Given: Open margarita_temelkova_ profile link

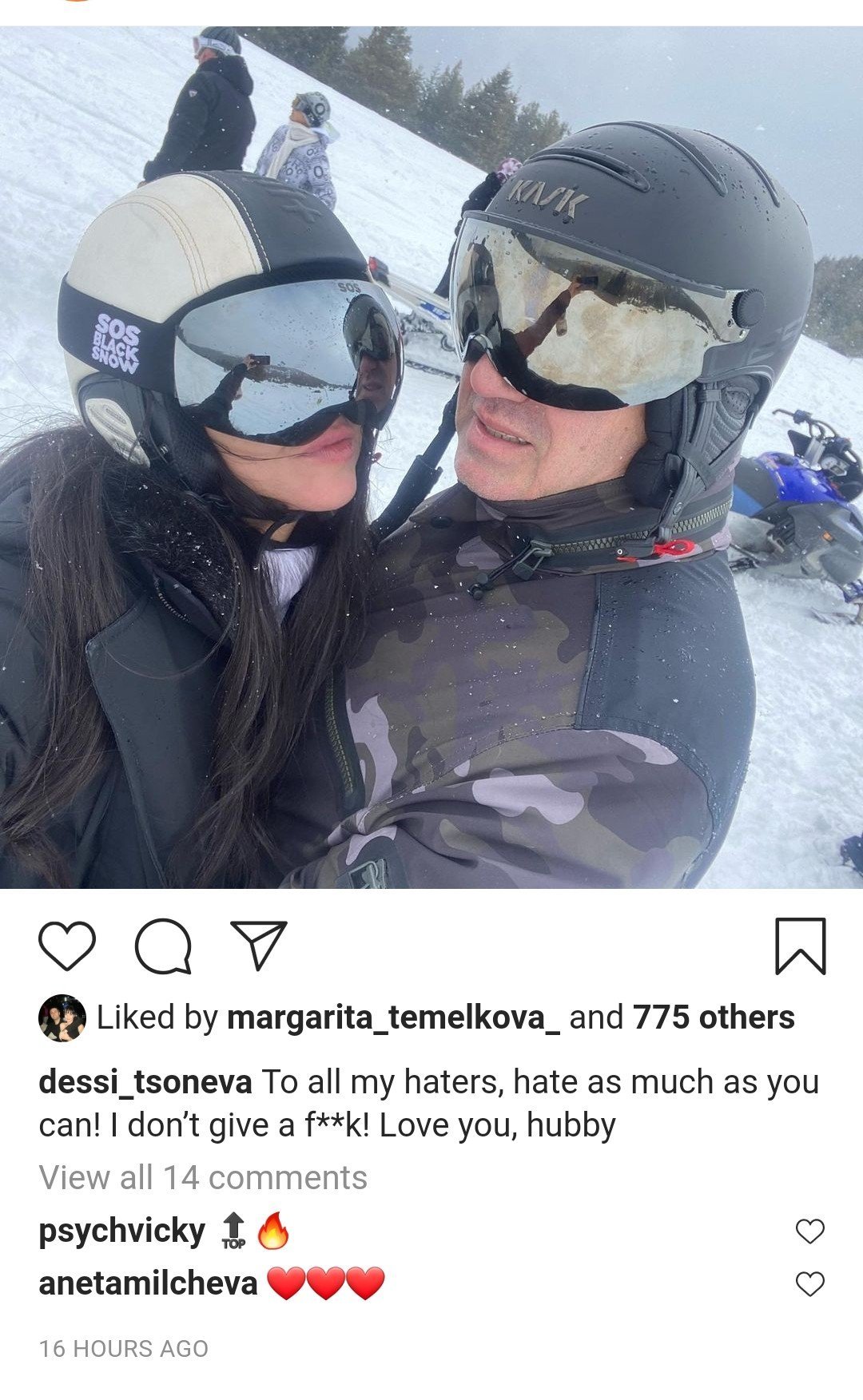Looking at the screenshot, I should tap(393, 1018).
